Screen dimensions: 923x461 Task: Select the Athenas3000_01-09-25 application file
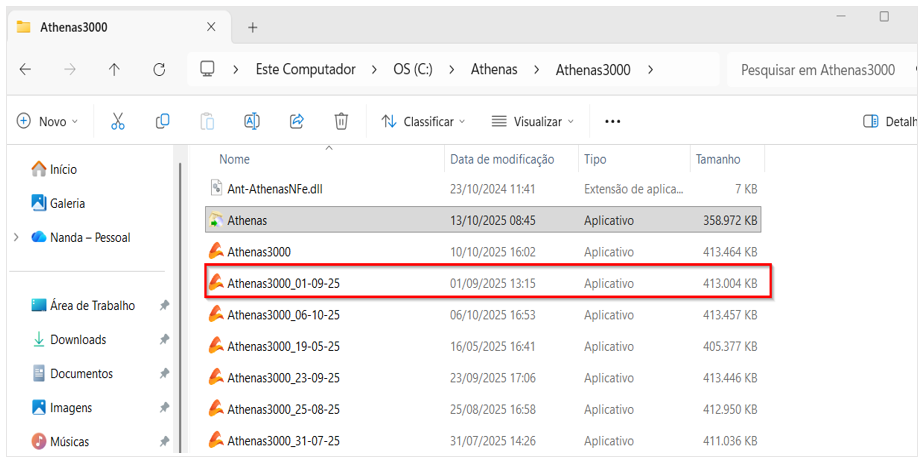[x=284, y=284]
